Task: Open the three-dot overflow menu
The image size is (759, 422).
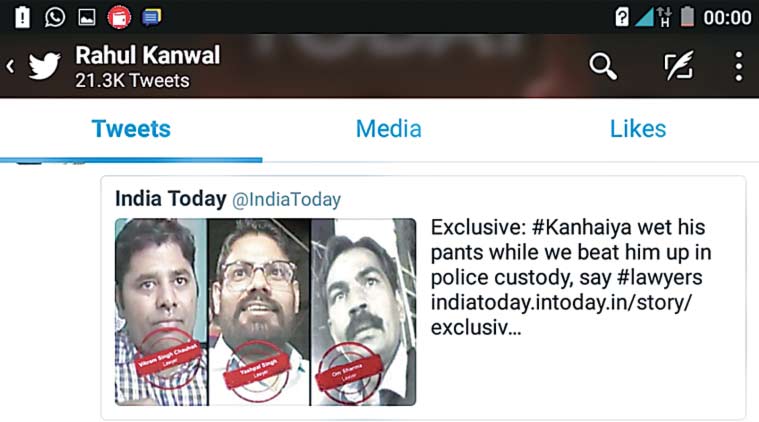Action: [739, 66]
